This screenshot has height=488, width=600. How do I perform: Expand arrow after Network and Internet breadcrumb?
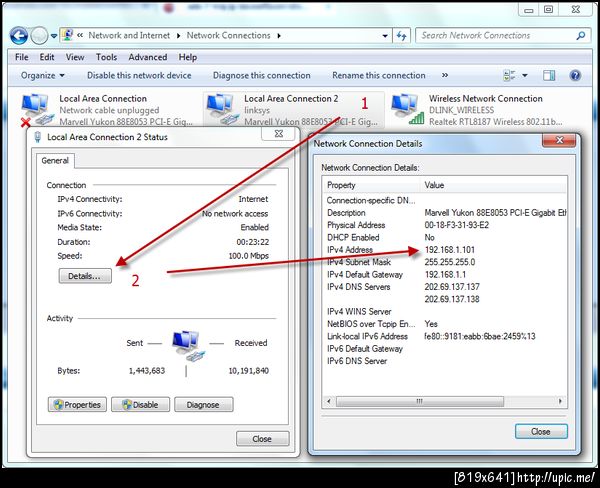pos(178,36)
